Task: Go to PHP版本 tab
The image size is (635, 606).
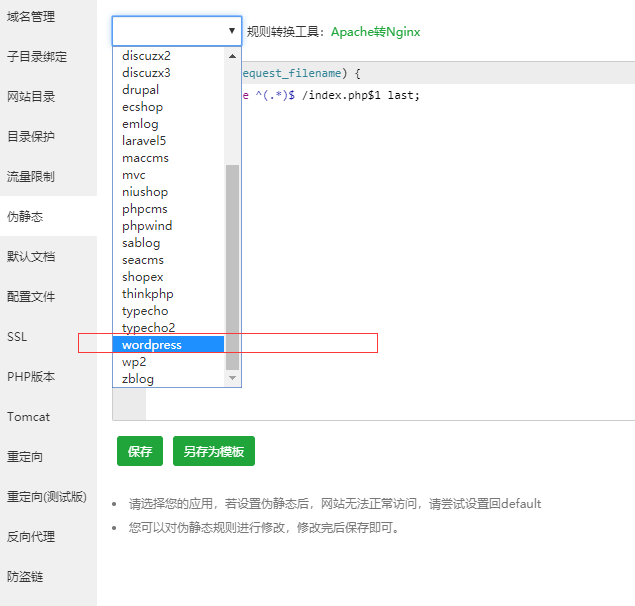Action: point(30,377)
